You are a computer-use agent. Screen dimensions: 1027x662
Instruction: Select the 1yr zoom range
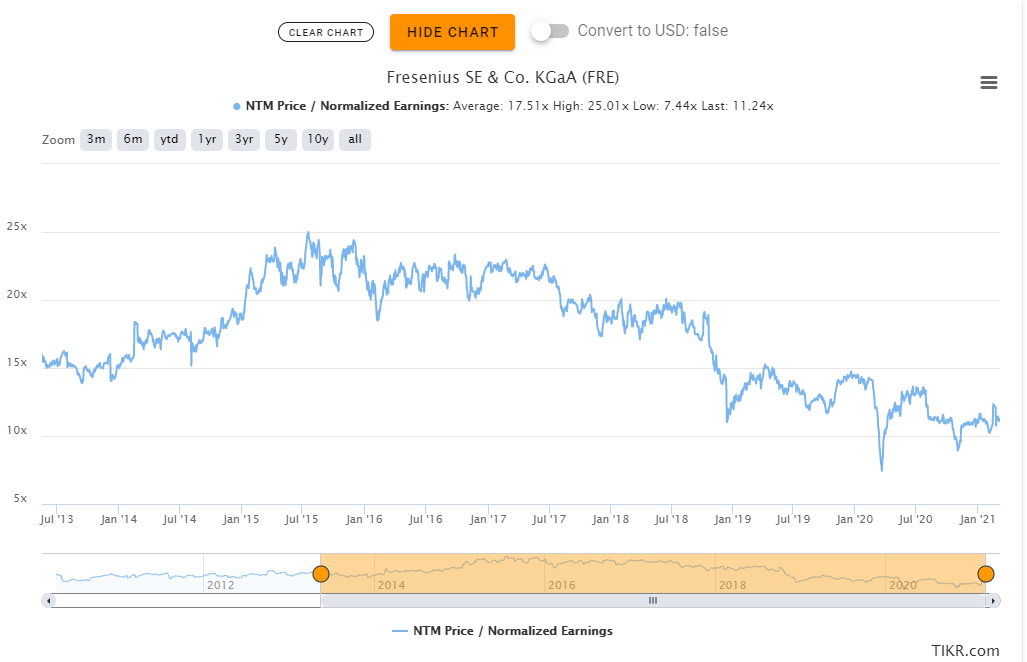[x=207, y=139]
